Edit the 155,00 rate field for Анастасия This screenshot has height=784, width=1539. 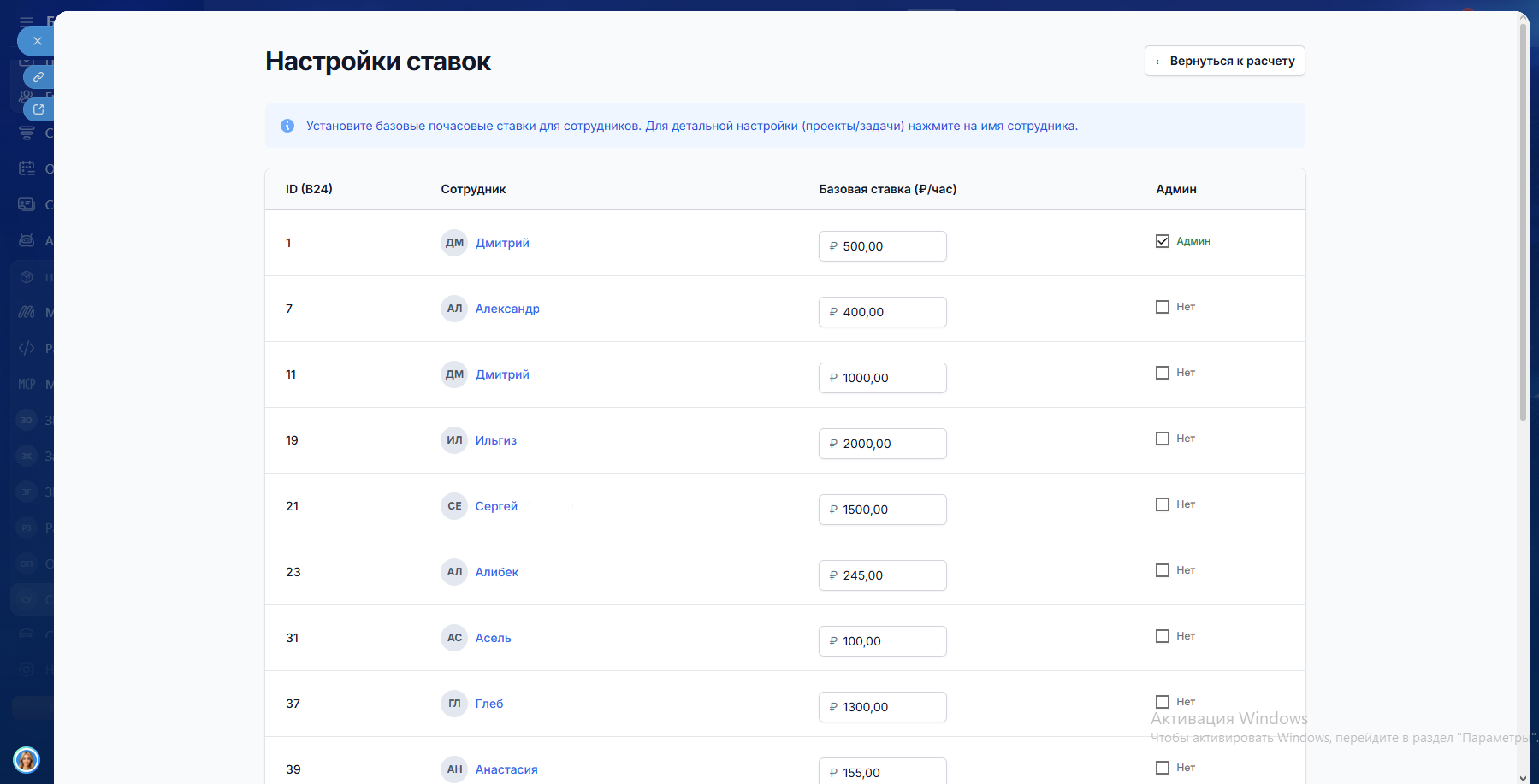(x=883, y=770)
